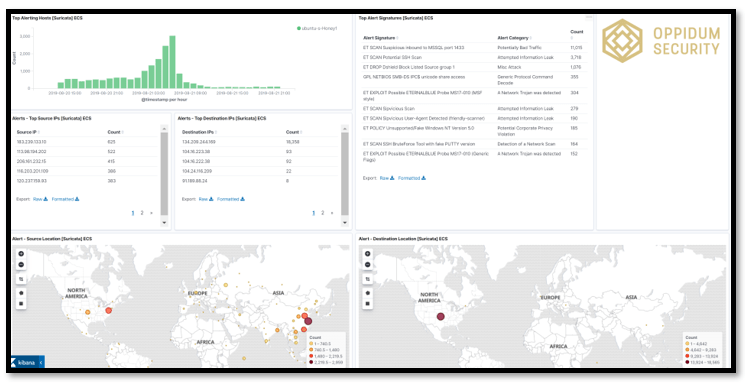Zoom out on the Source Location map

point(21,265)
